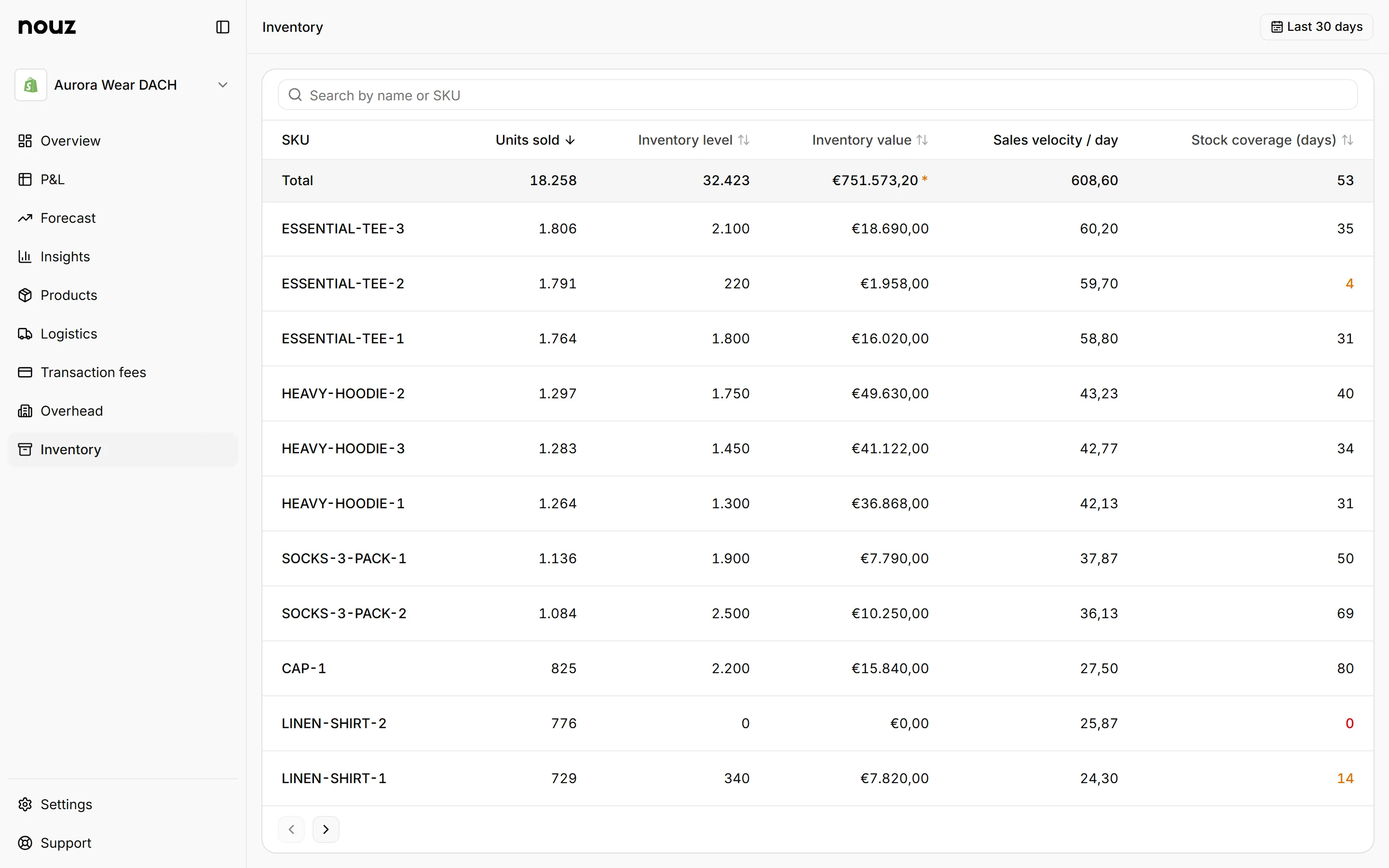The width and height of the screenshot is (1389, 868).
Task: Go to Transaction fees page
Action: click(x=123, y=372)
